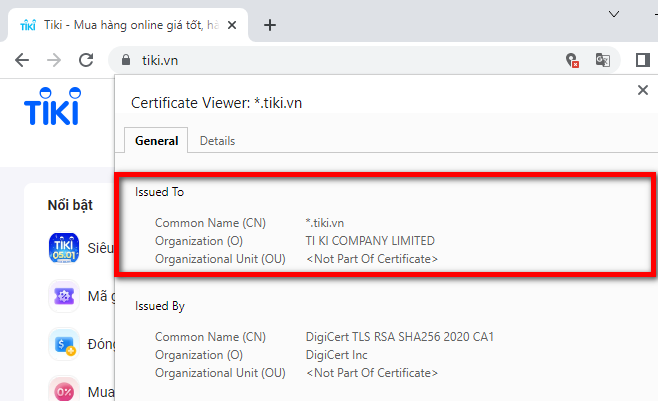
Task: Click the DigiCert Inc organization value
Action: [336, 355]
